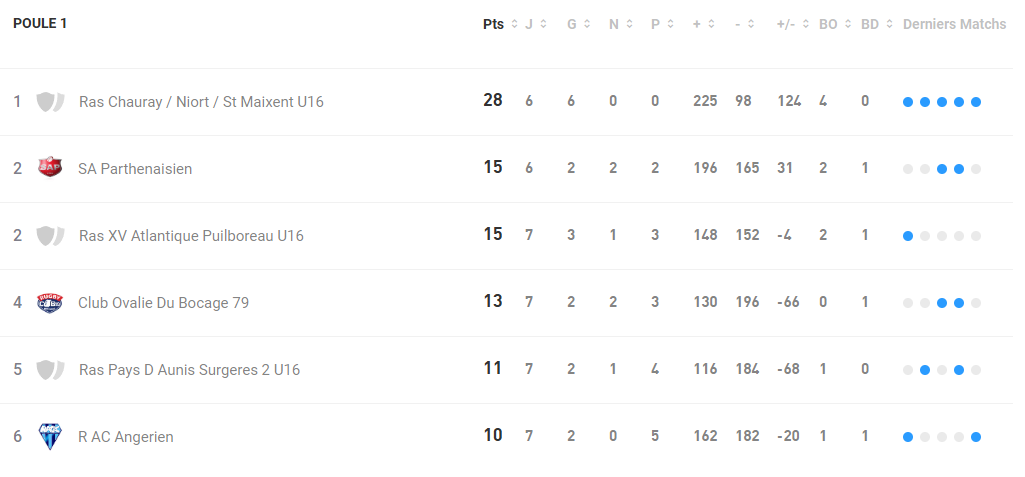1025x477 pixels.
Task: Click Derniers Matchs column header
Action: pyautogui.click(x=954, y=24)
